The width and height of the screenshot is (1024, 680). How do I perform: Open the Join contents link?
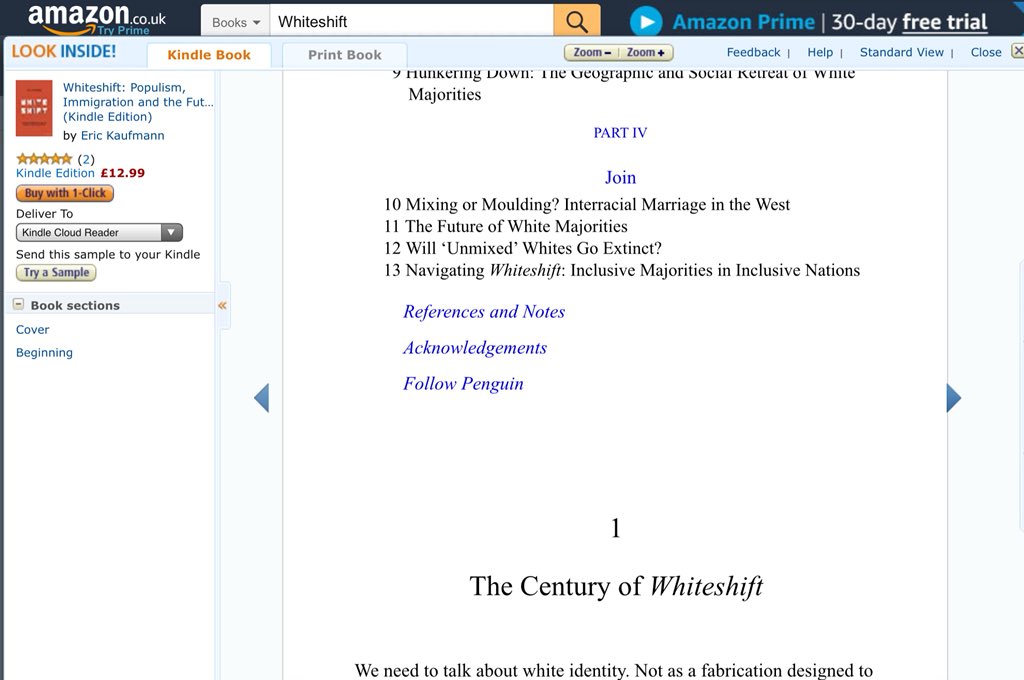620,177
